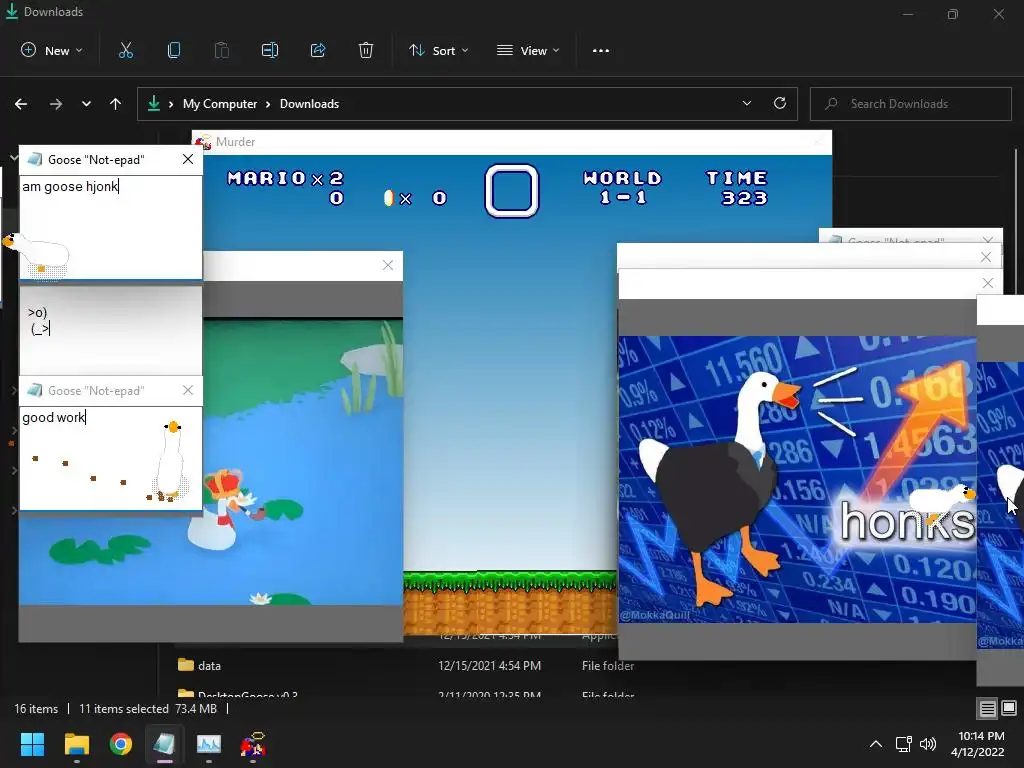Click the Delete trash can icon
1024x768 pixels.
coord(366,50)
